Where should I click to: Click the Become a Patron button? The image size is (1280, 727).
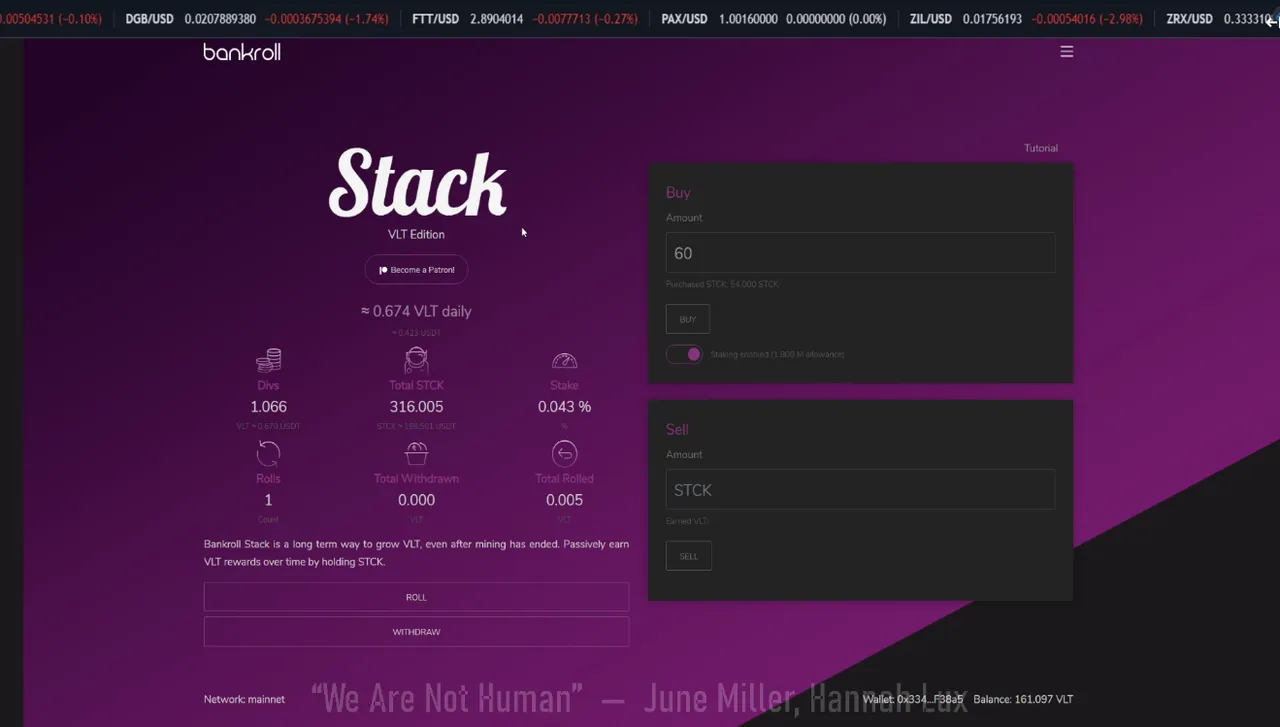coord(416,270)
